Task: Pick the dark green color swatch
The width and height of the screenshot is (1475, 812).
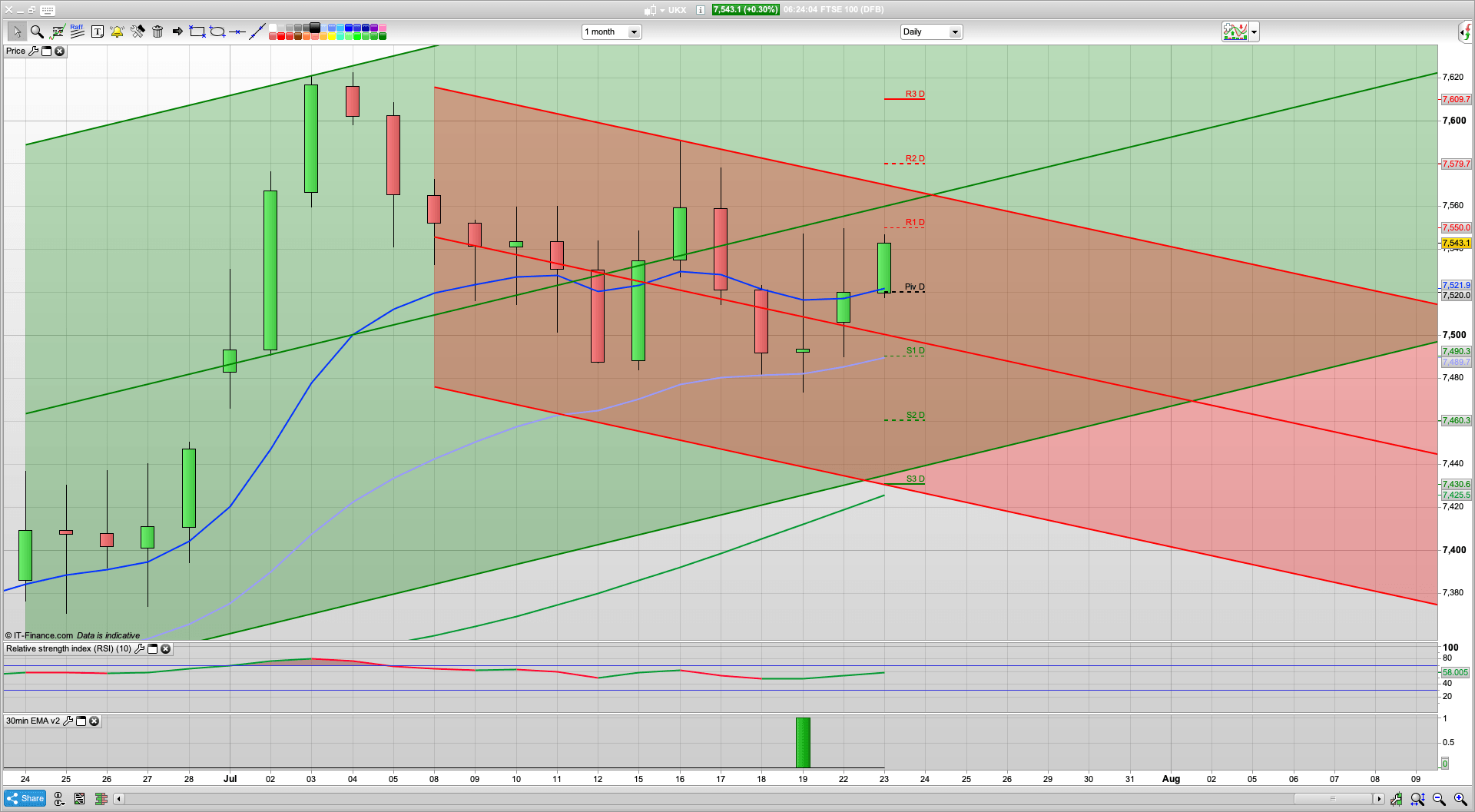Action: [383, 36]
